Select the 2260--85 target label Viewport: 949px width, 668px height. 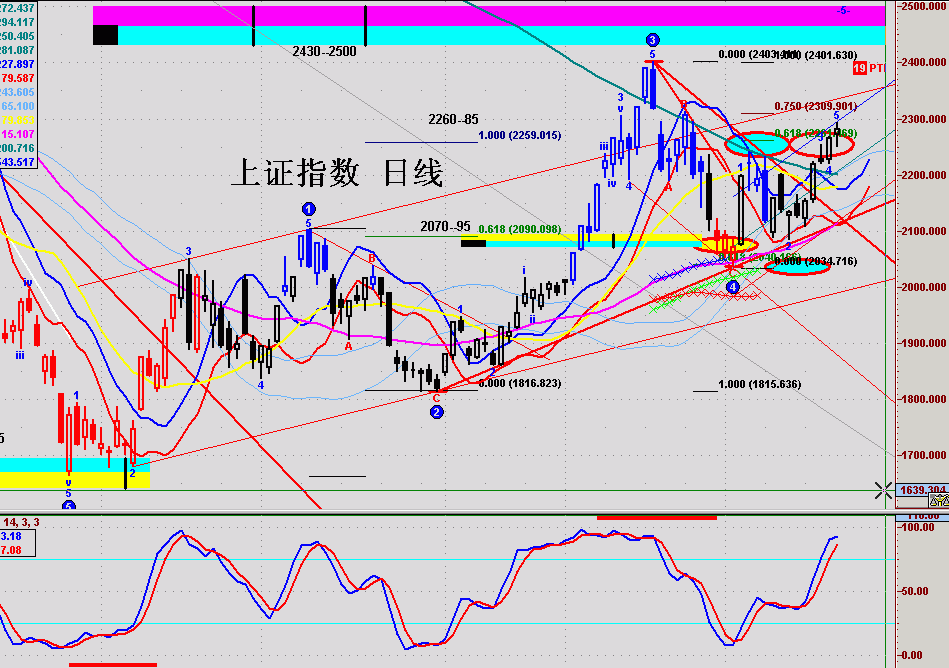pyautogui.click(x=453, y=119)
